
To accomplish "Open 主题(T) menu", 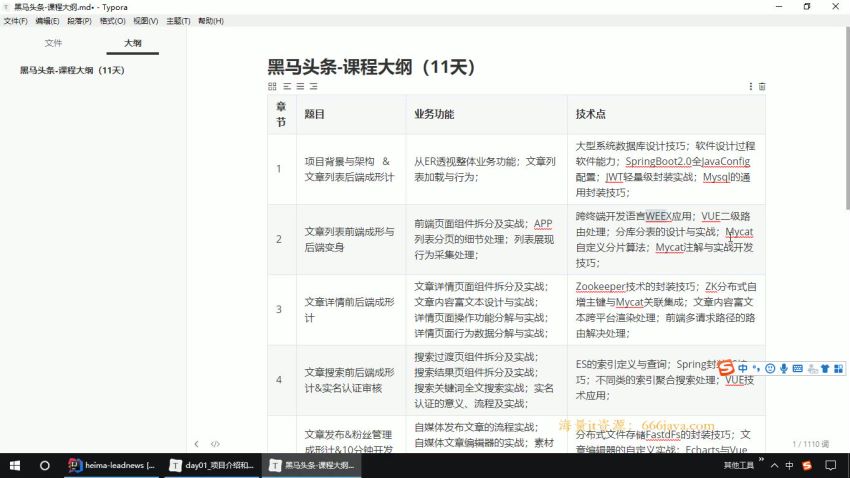I will (178, 21).
